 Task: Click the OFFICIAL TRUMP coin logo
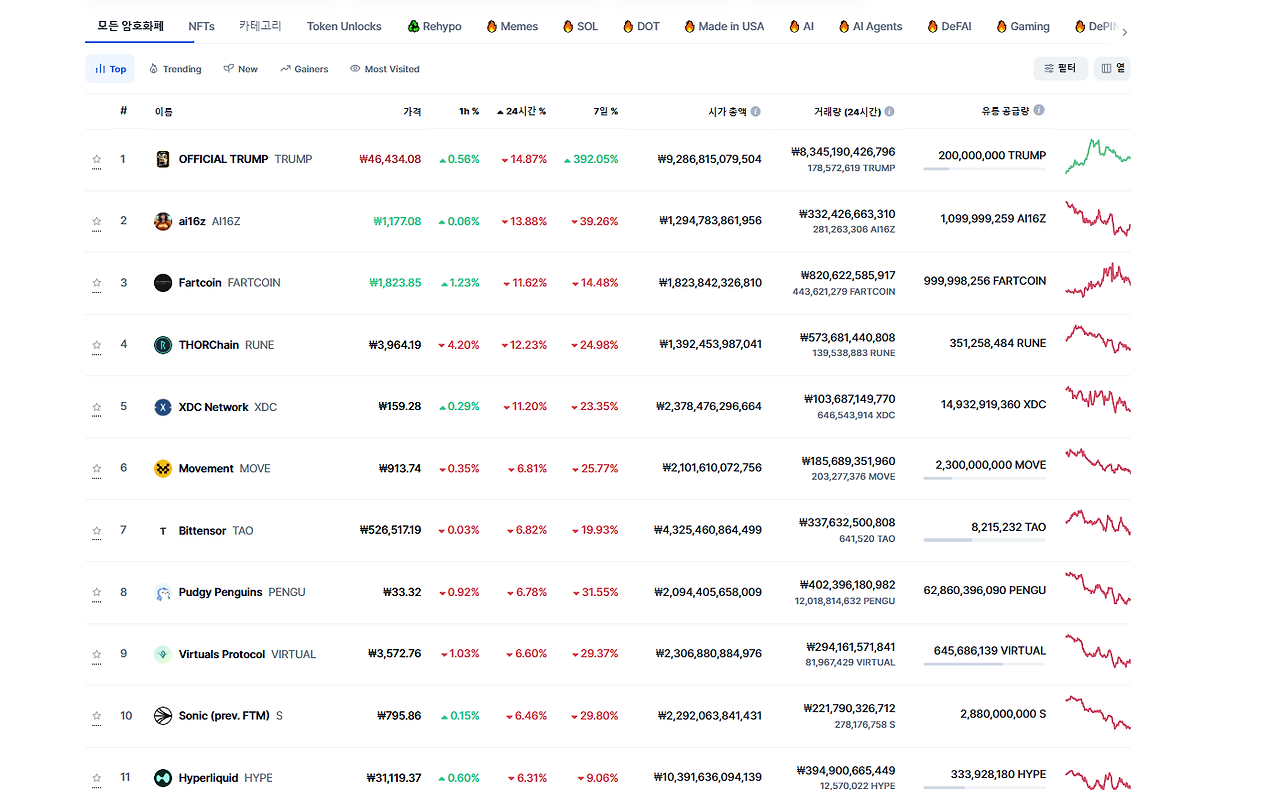point(163,159)
